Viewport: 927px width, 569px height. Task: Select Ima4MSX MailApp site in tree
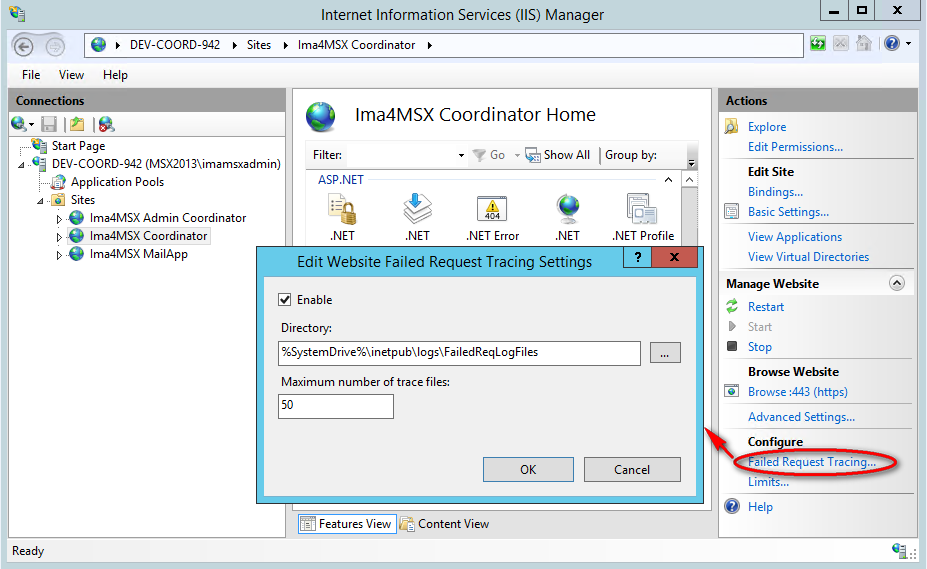click(138, 254)
